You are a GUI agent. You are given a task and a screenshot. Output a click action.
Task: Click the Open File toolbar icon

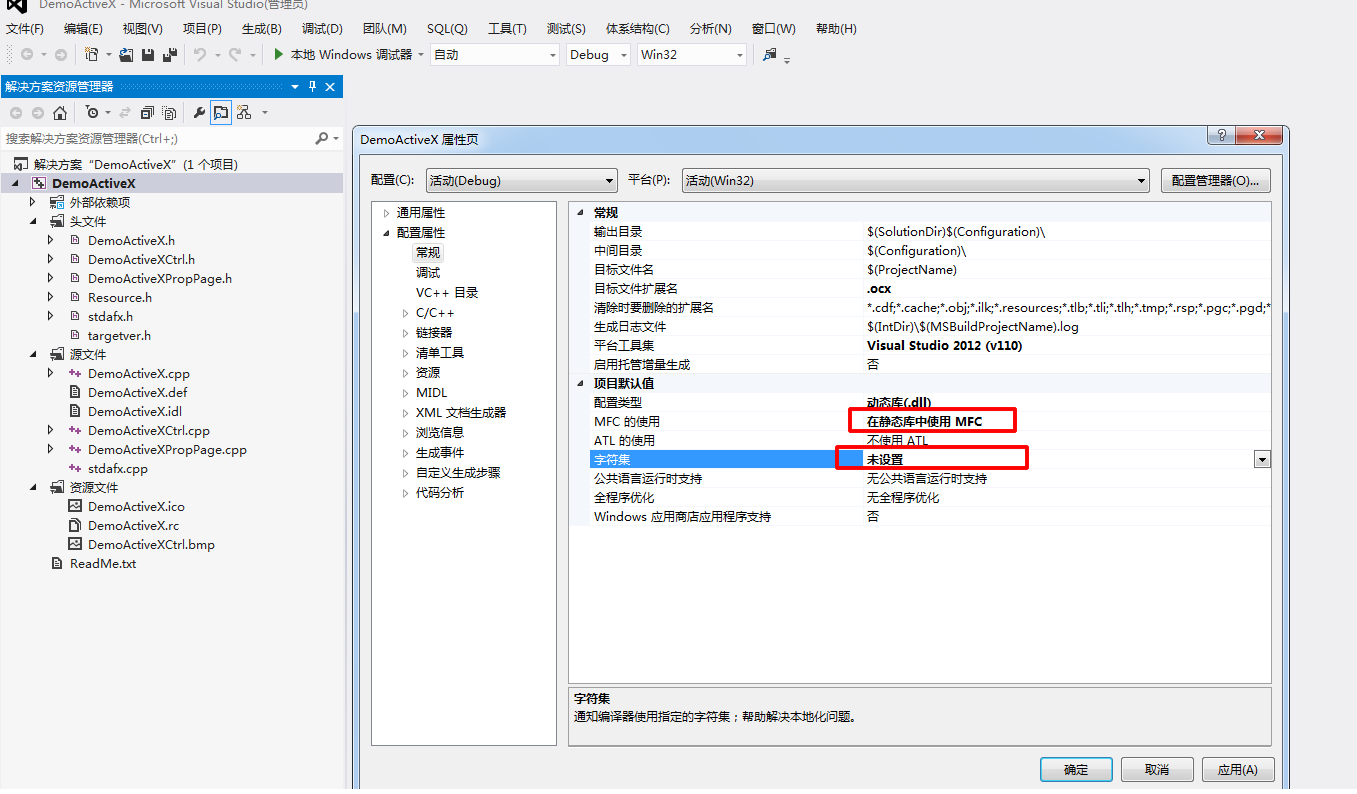(126, 55)
